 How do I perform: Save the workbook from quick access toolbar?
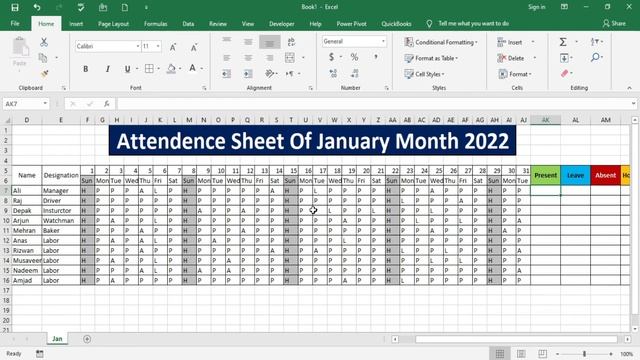click(x=15, y=7)
